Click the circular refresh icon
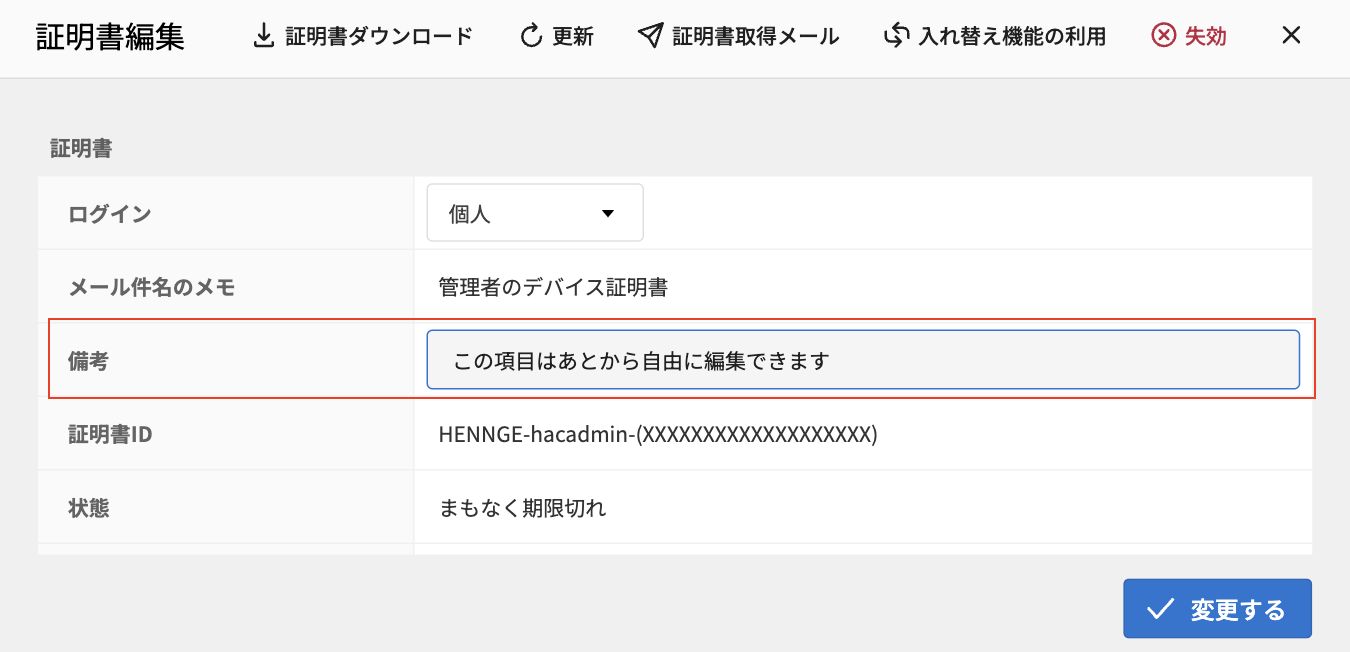The width and height of the screenshot is (1350, 652). click(530, 37)
